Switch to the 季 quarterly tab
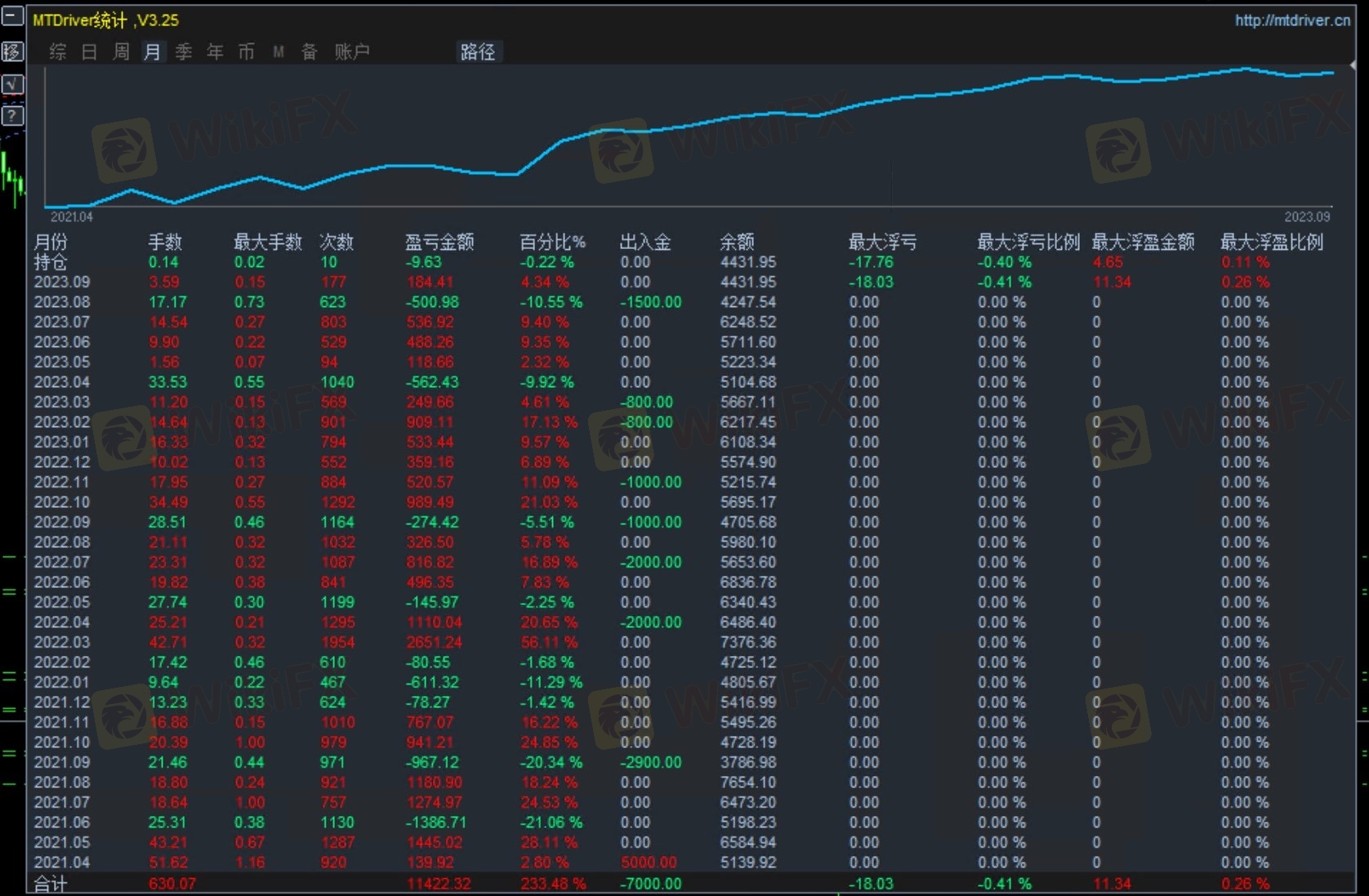 click(184, 52)
